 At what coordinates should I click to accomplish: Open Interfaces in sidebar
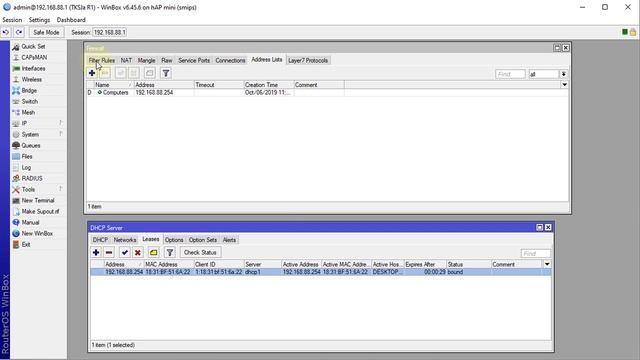33,69
